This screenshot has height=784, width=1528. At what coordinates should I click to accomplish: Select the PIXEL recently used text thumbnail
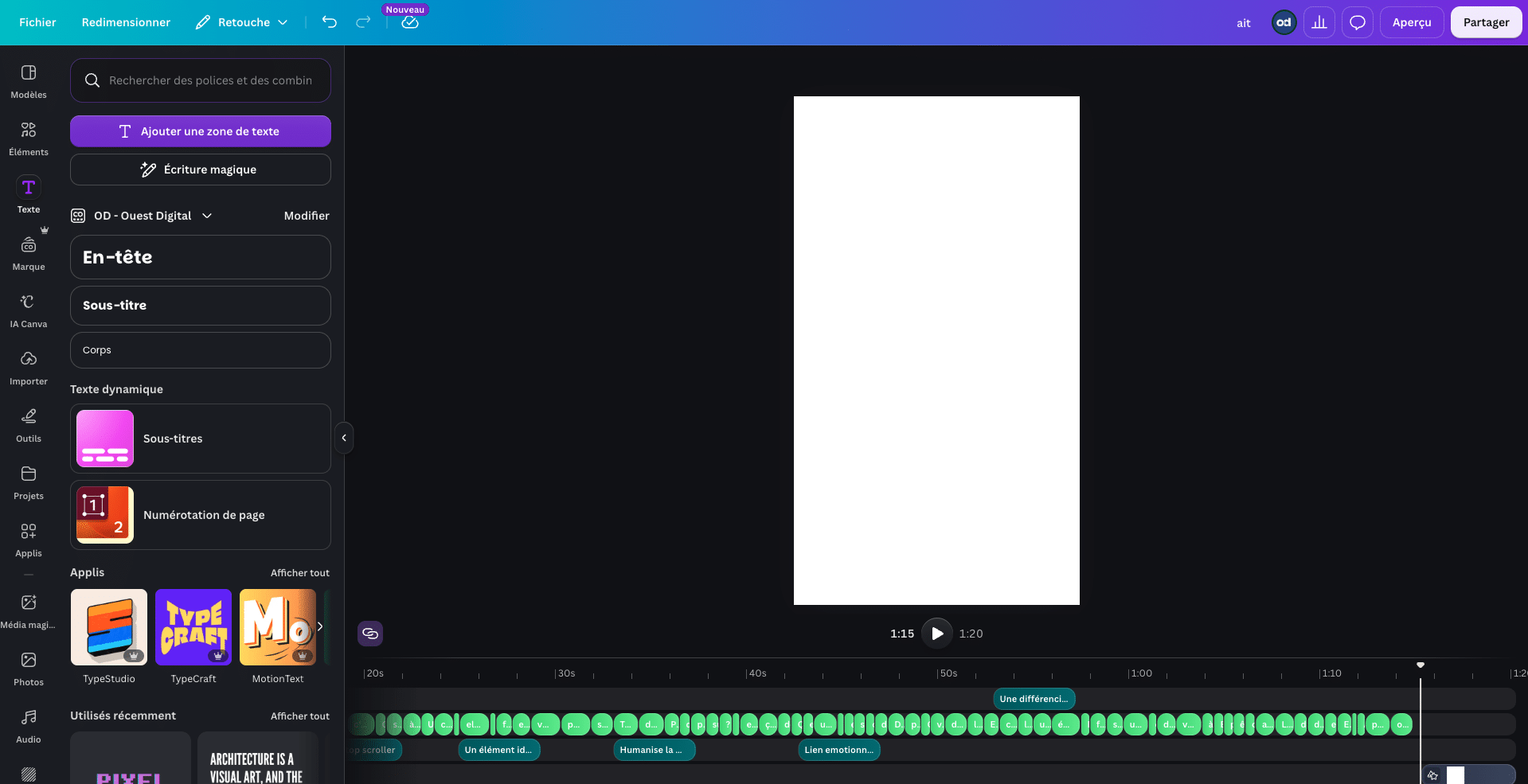pos(131,758)
